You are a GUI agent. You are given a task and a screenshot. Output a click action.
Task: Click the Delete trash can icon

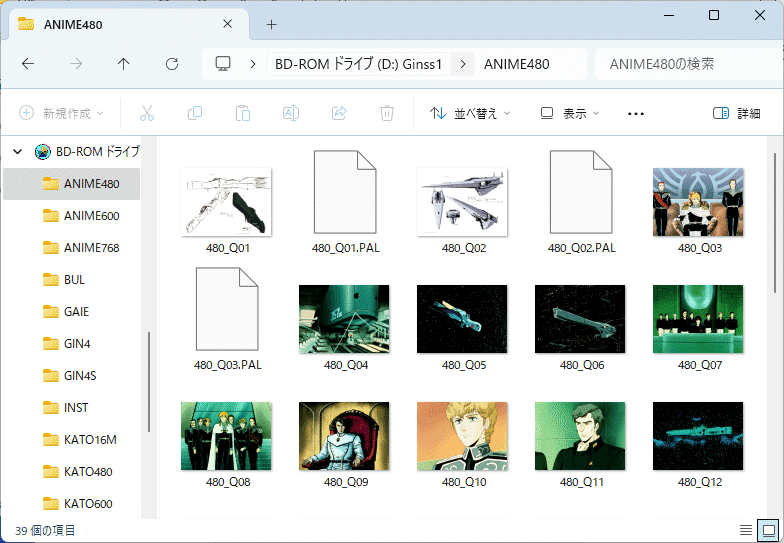coord(386,114)
